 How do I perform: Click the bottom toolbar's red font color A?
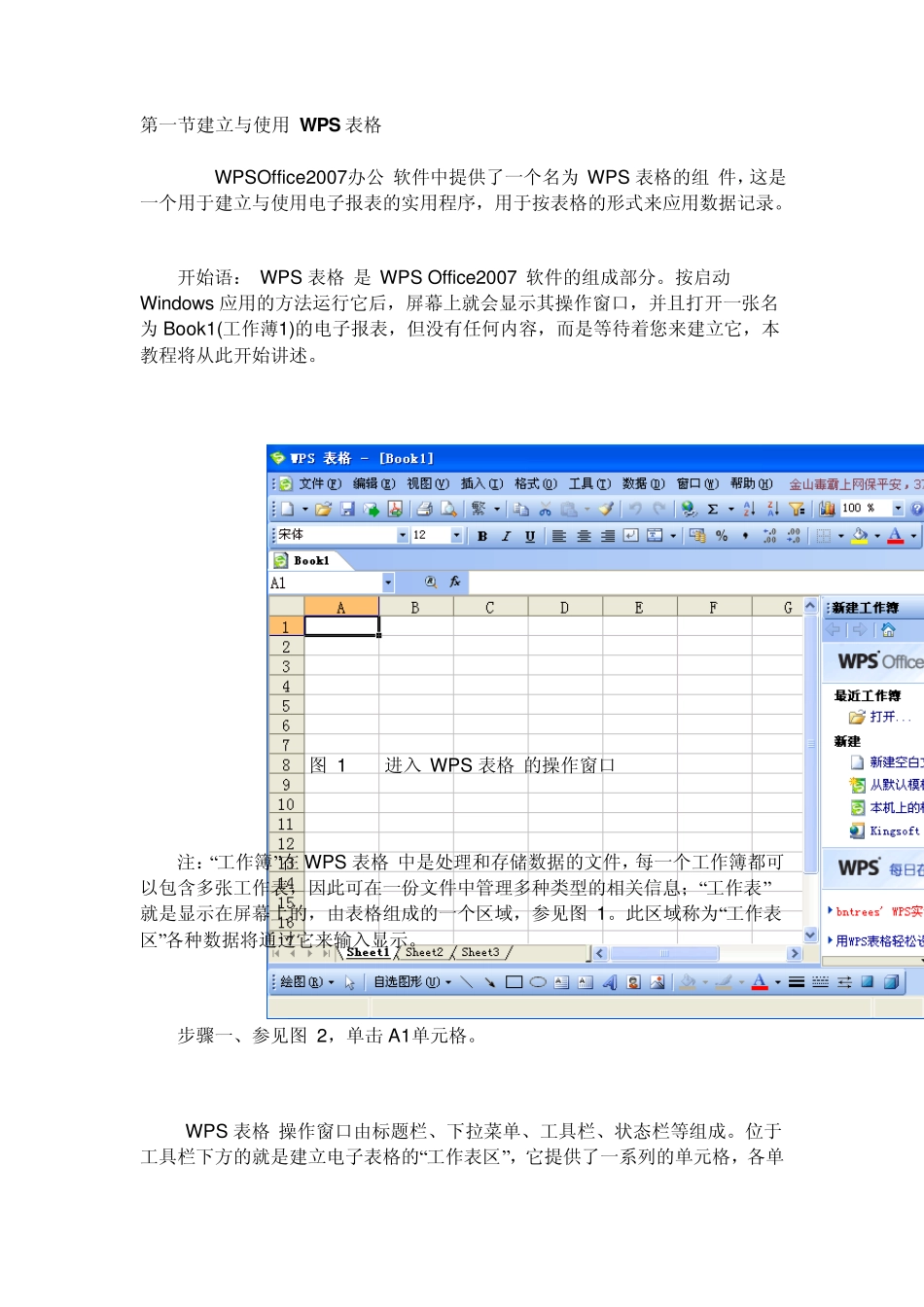click(760, 982)
